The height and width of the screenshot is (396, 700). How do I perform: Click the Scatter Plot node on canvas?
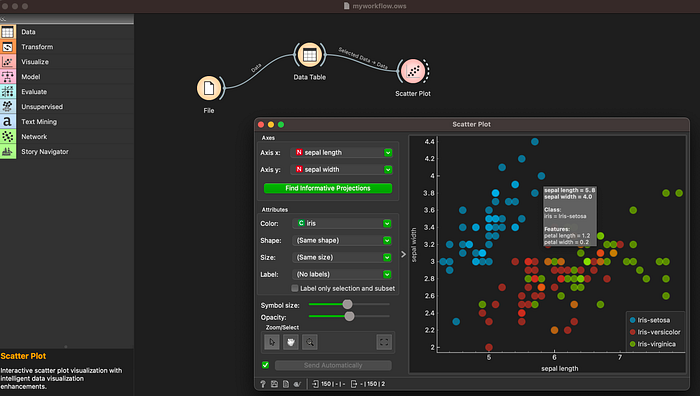(x=412, y=71)
